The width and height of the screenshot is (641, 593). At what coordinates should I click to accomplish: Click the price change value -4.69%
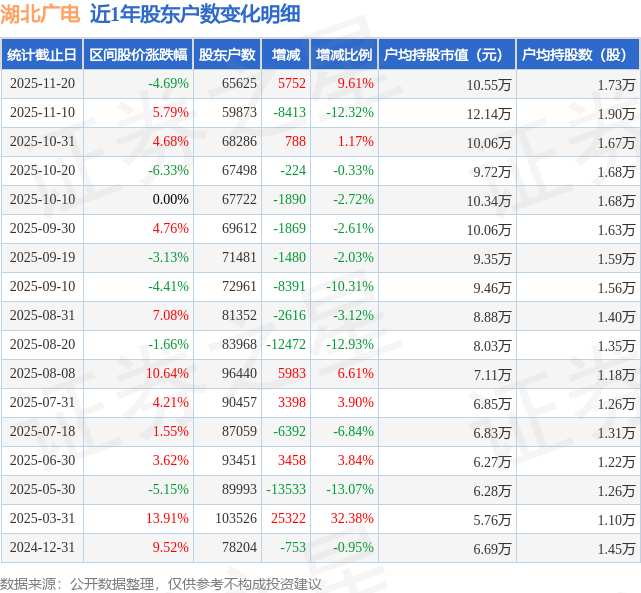pos(168,83)
